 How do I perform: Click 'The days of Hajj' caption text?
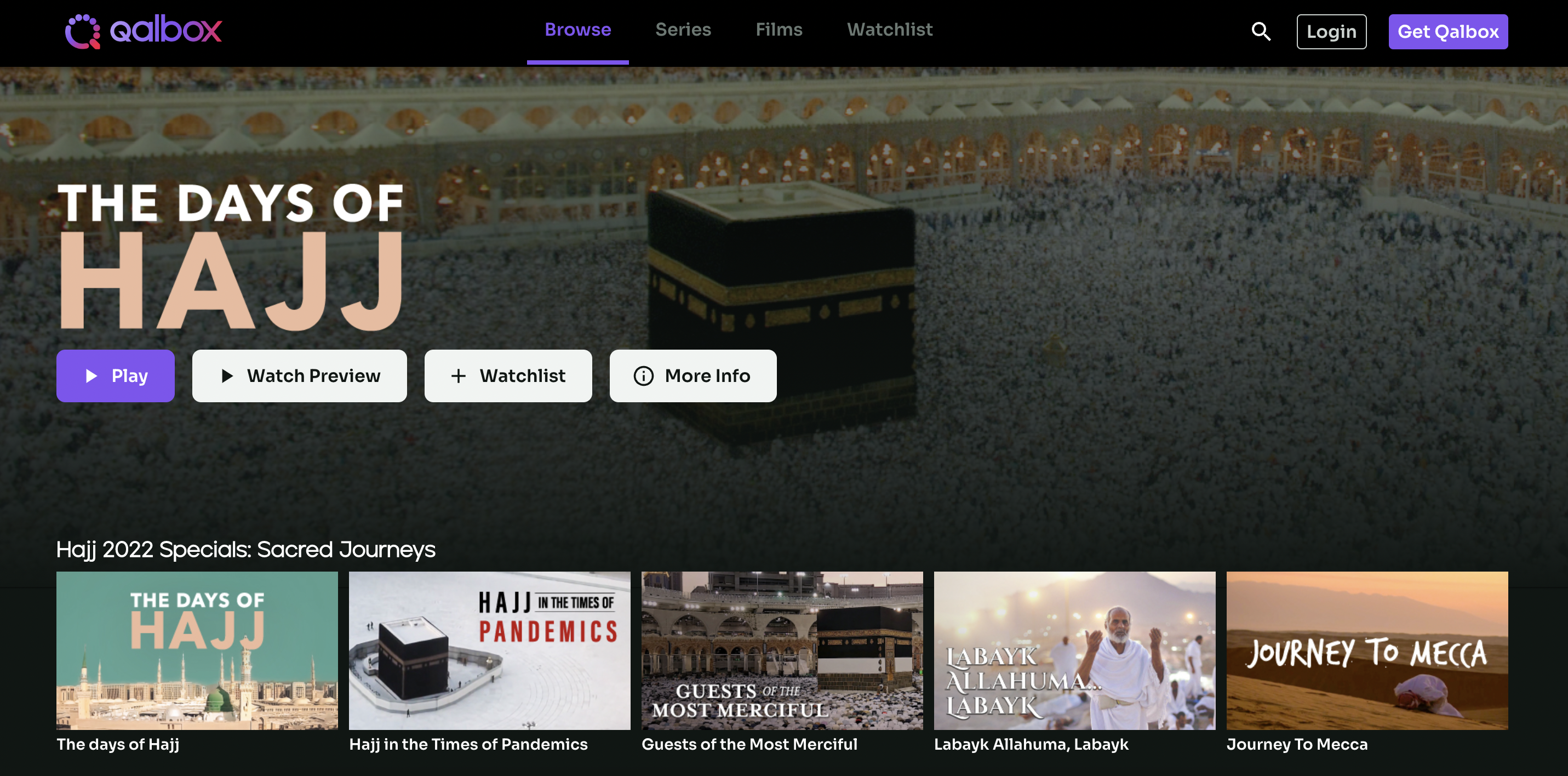point(118,744)
